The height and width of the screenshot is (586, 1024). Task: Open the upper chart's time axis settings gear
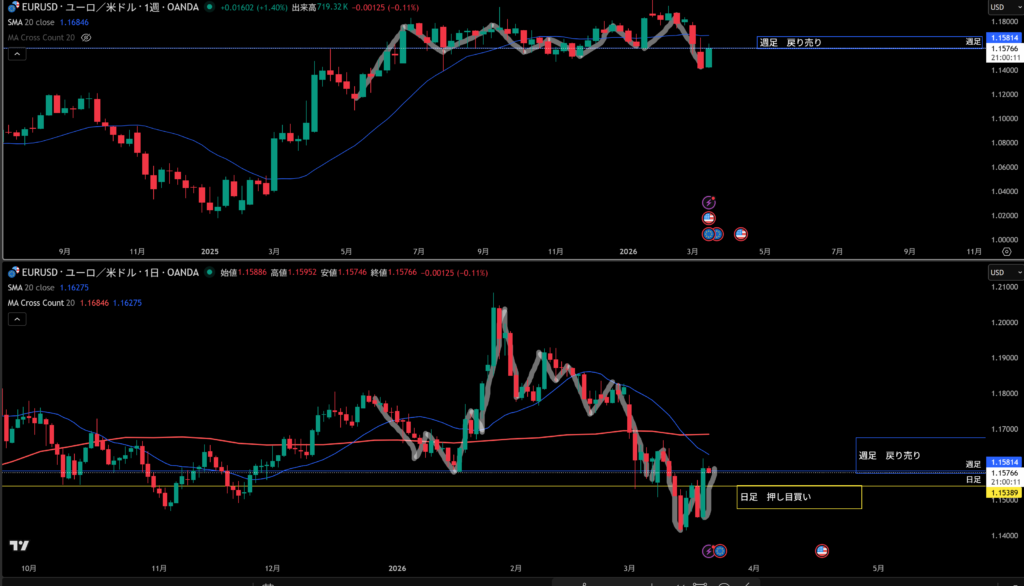pyautogui.click(x=1004, y=252)
